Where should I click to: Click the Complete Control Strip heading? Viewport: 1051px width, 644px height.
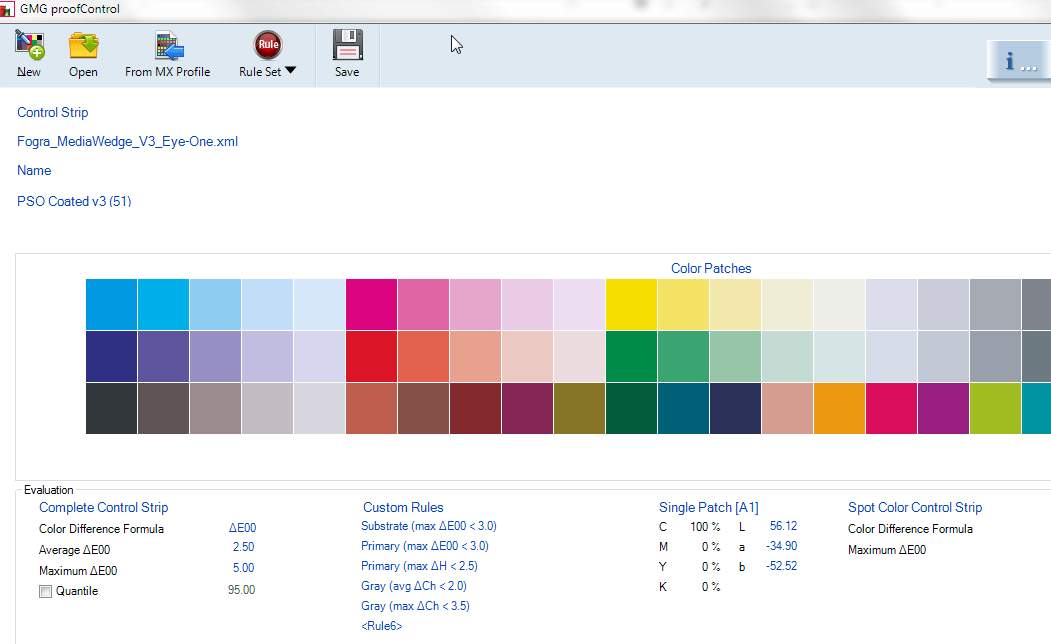coord(103,507)
